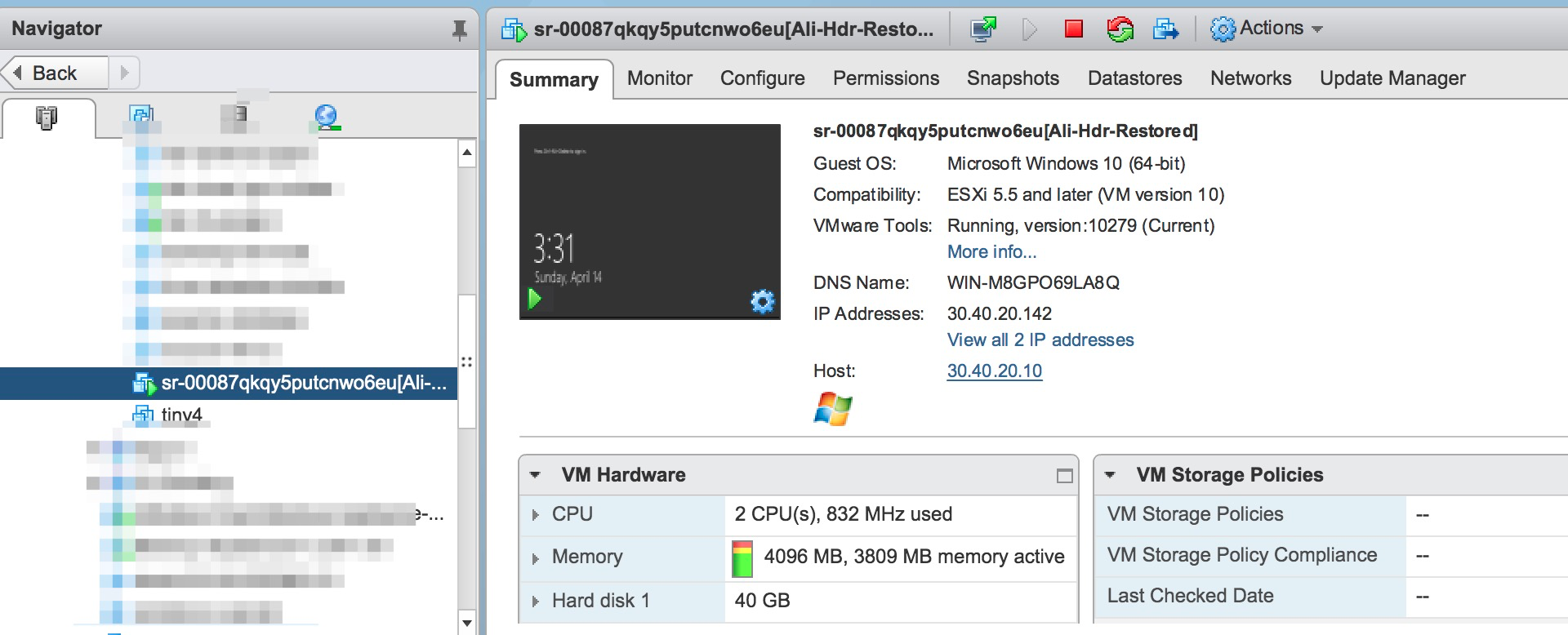Click the Power On toolbar icon
Screen dimensions: 1568x635
1029,29
